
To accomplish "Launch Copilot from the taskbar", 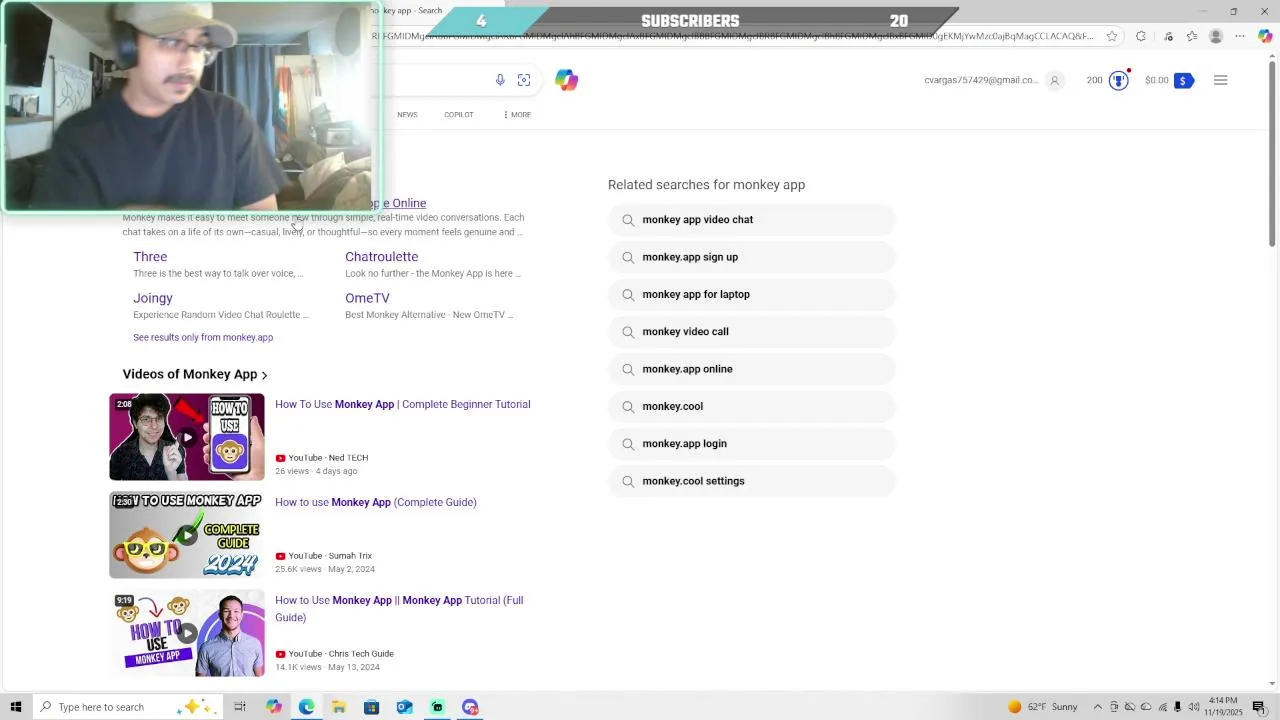I will 274,707.
